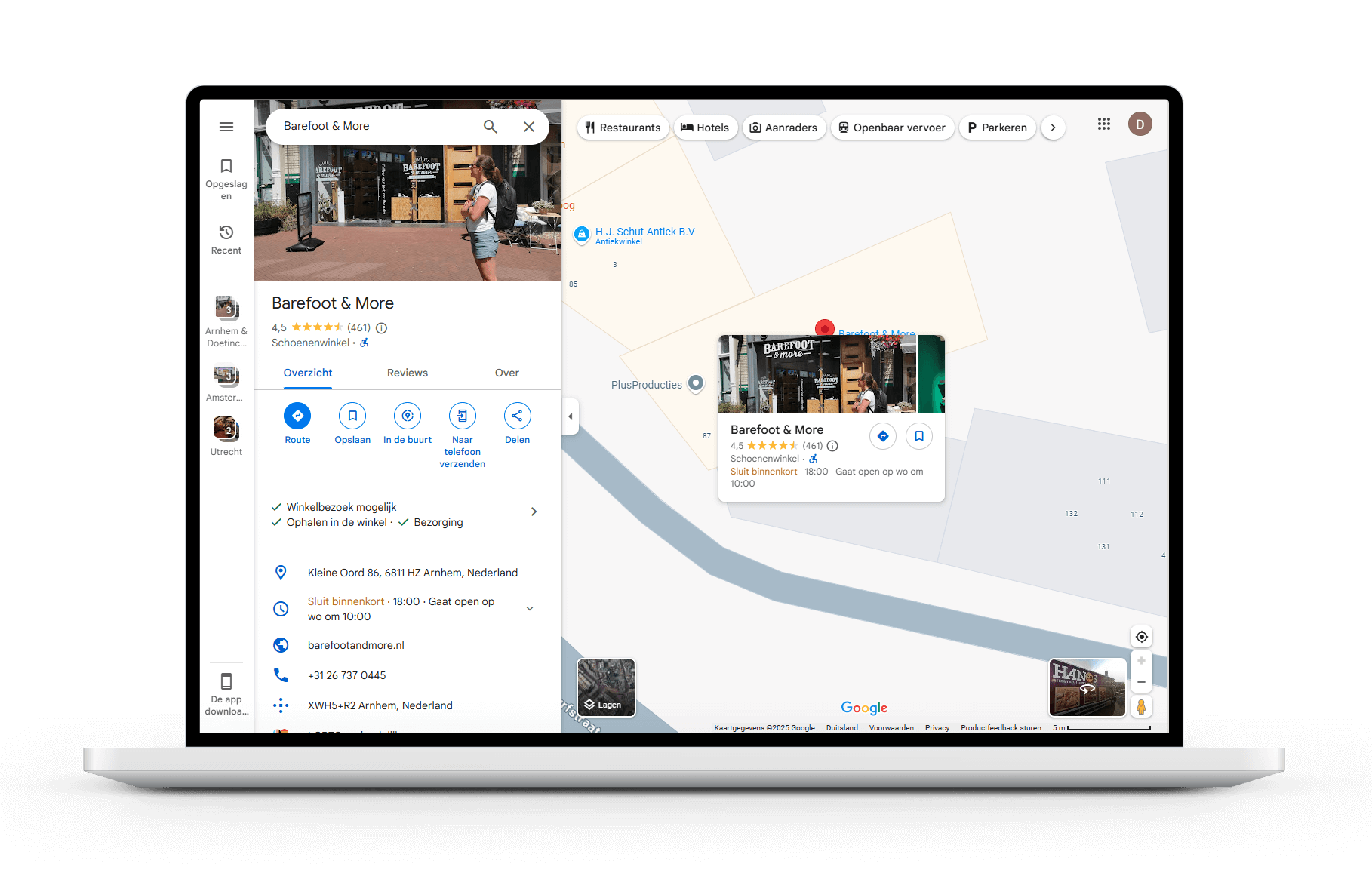Toggle the Lagen map layers view

click(606, 687)
